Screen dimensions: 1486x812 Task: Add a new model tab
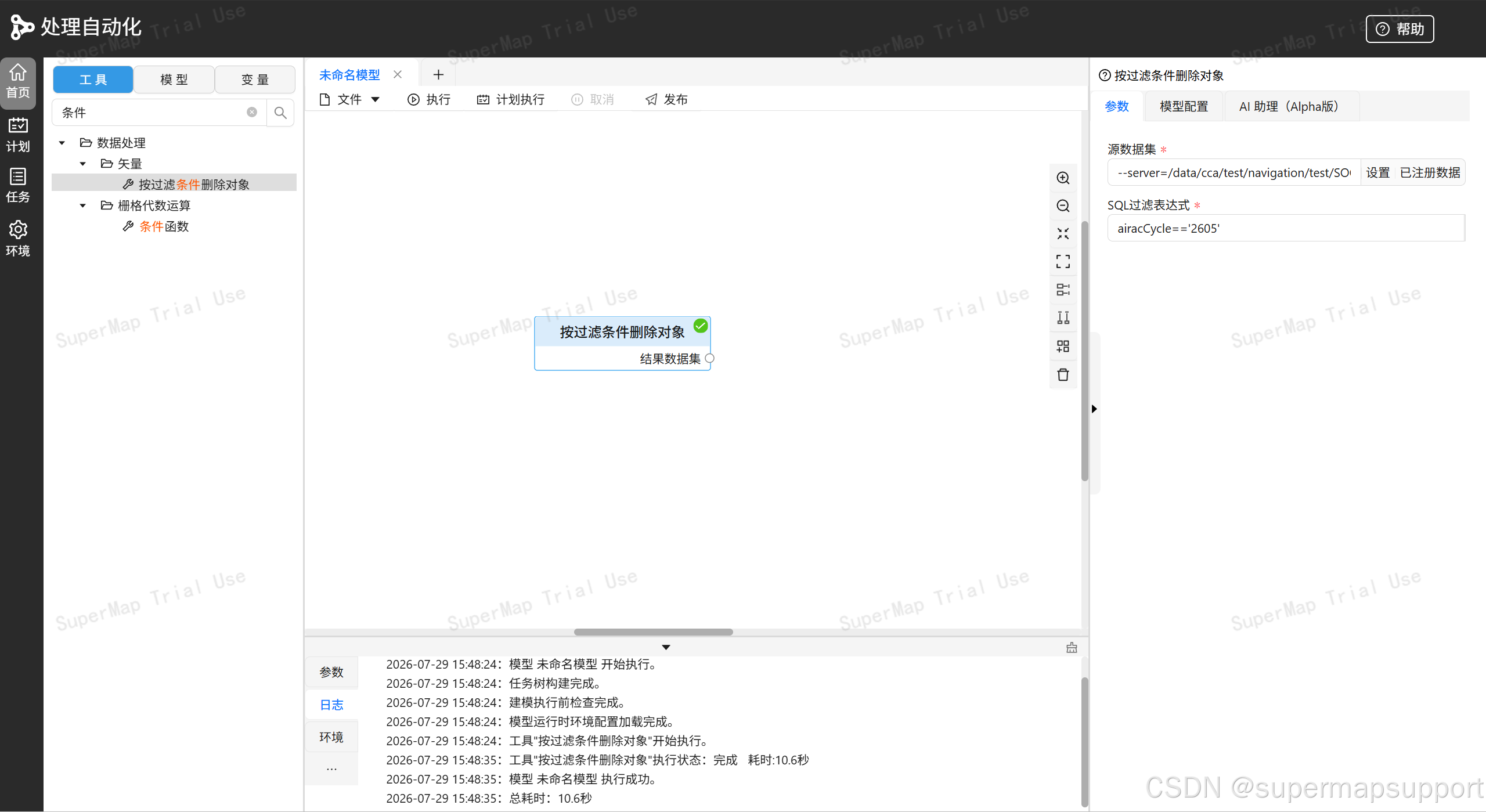(438, 74)
